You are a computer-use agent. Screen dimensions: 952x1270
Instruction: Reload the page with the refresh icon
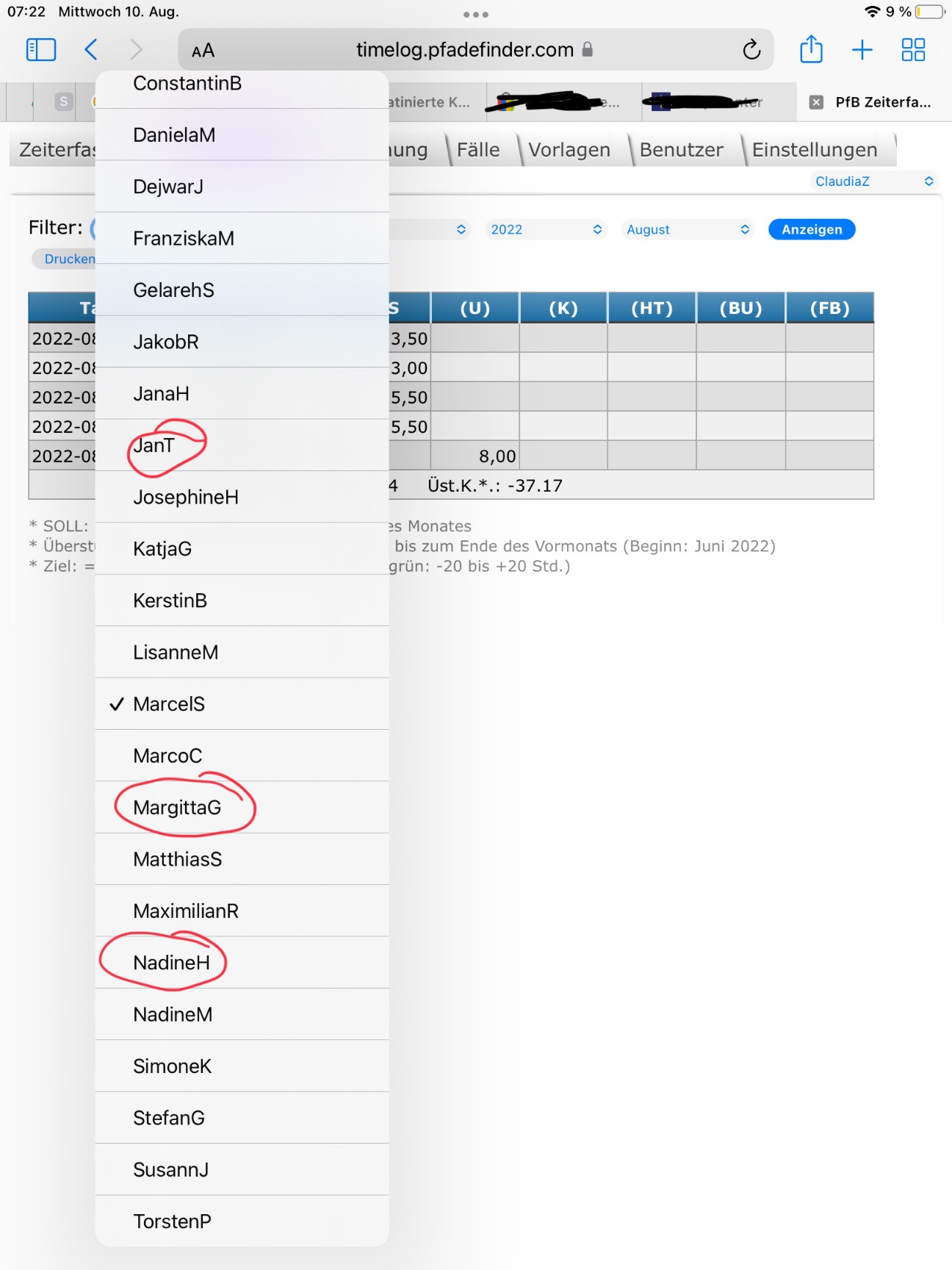[x=751, y=50]
